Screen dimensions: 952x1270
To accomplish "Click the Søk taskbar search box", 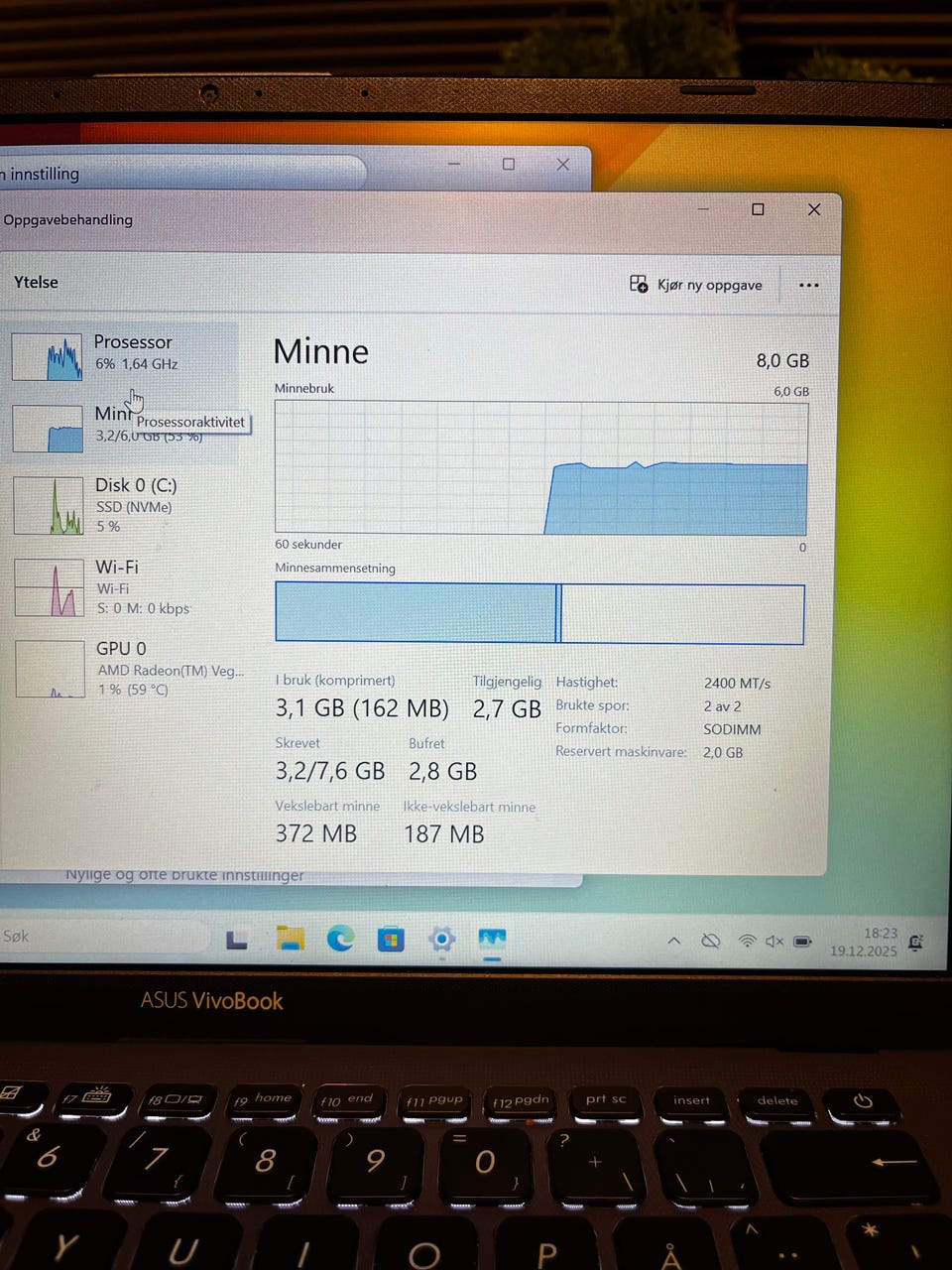I will pyautogui.click(x=103, y=936).
